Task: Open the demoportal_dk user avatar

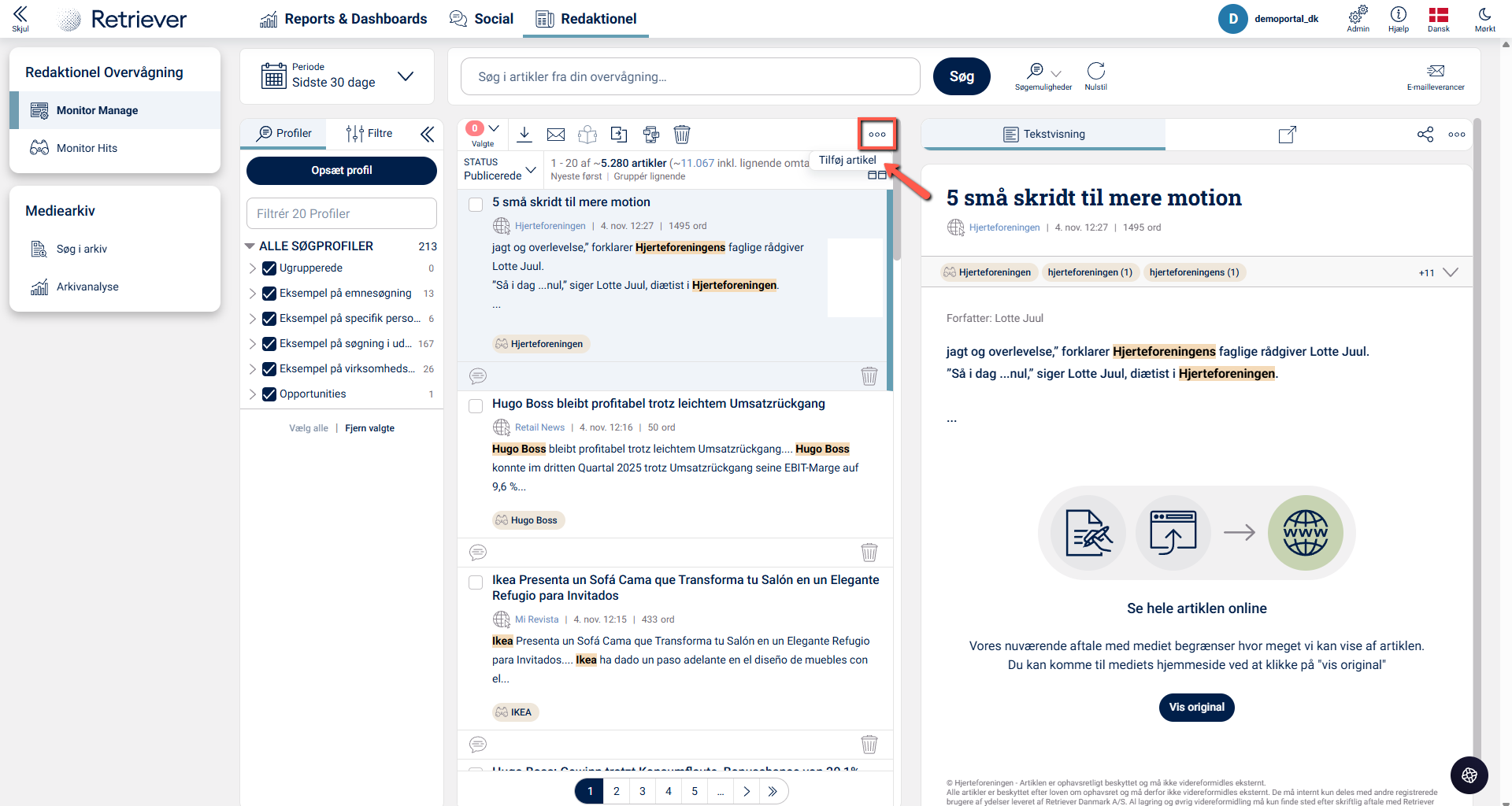Action: (x=1232, y=19)
